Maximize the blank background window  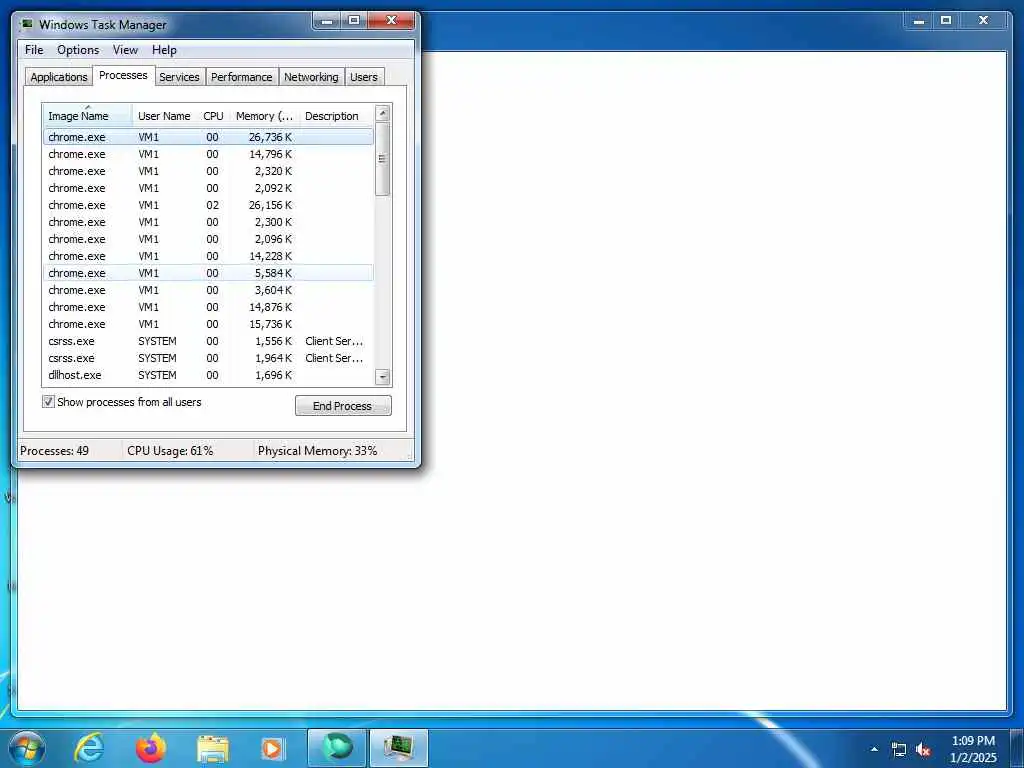[946, 21]
